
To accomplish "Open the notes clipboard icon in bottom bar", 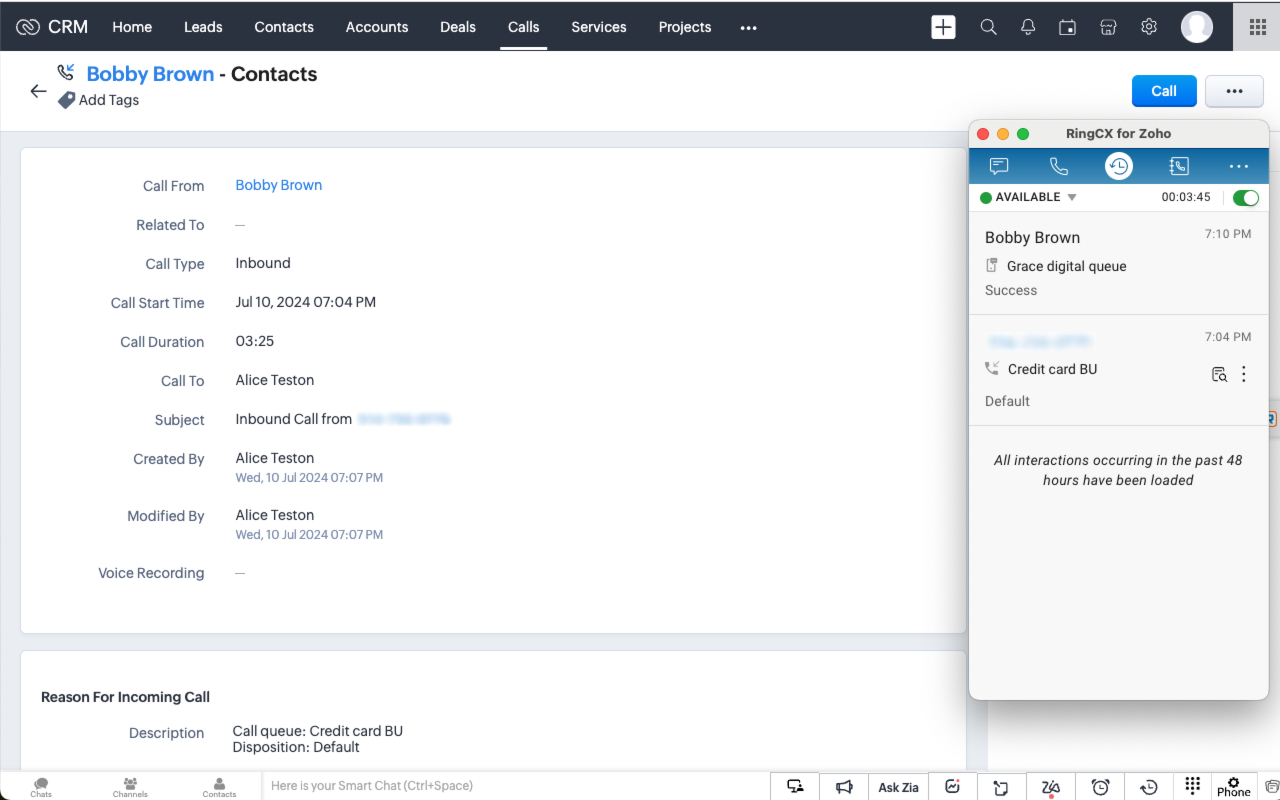I will coord(1001,787).
